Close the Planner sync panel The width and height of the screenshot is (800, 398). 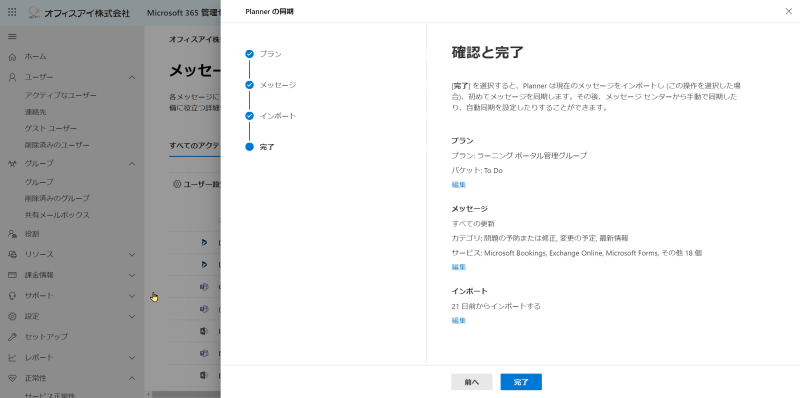[x=788, y=11]
